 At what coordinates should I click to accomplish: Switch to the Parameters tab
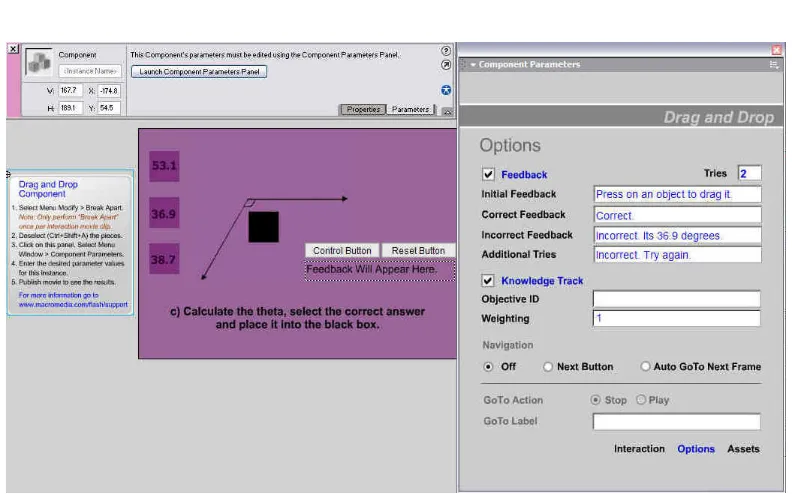tap(410, 110)
